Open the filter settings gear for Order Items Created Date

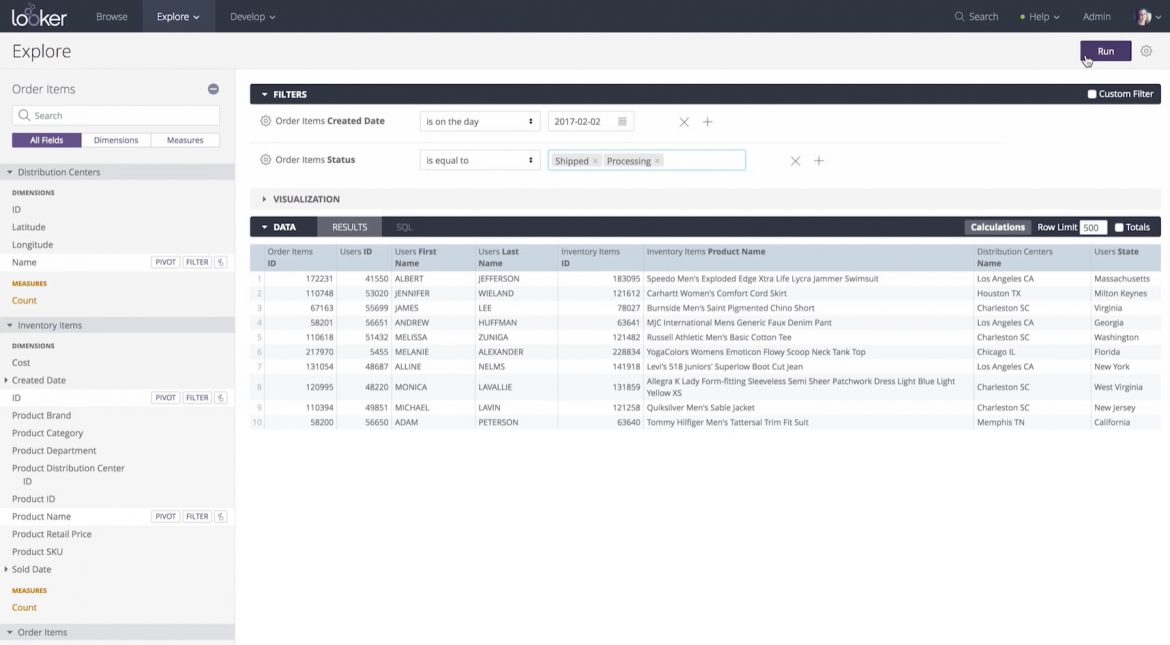coord(265,120)
